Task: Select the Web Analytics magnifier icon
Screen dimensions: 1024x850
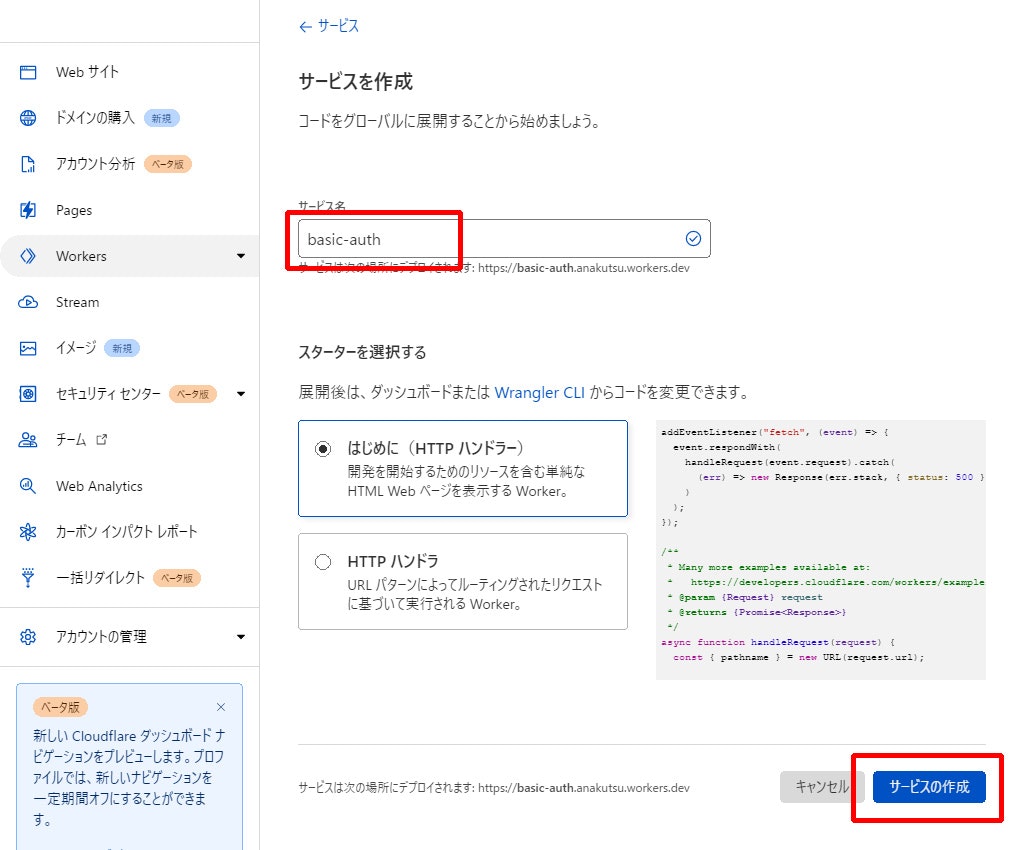Action: 27,486
